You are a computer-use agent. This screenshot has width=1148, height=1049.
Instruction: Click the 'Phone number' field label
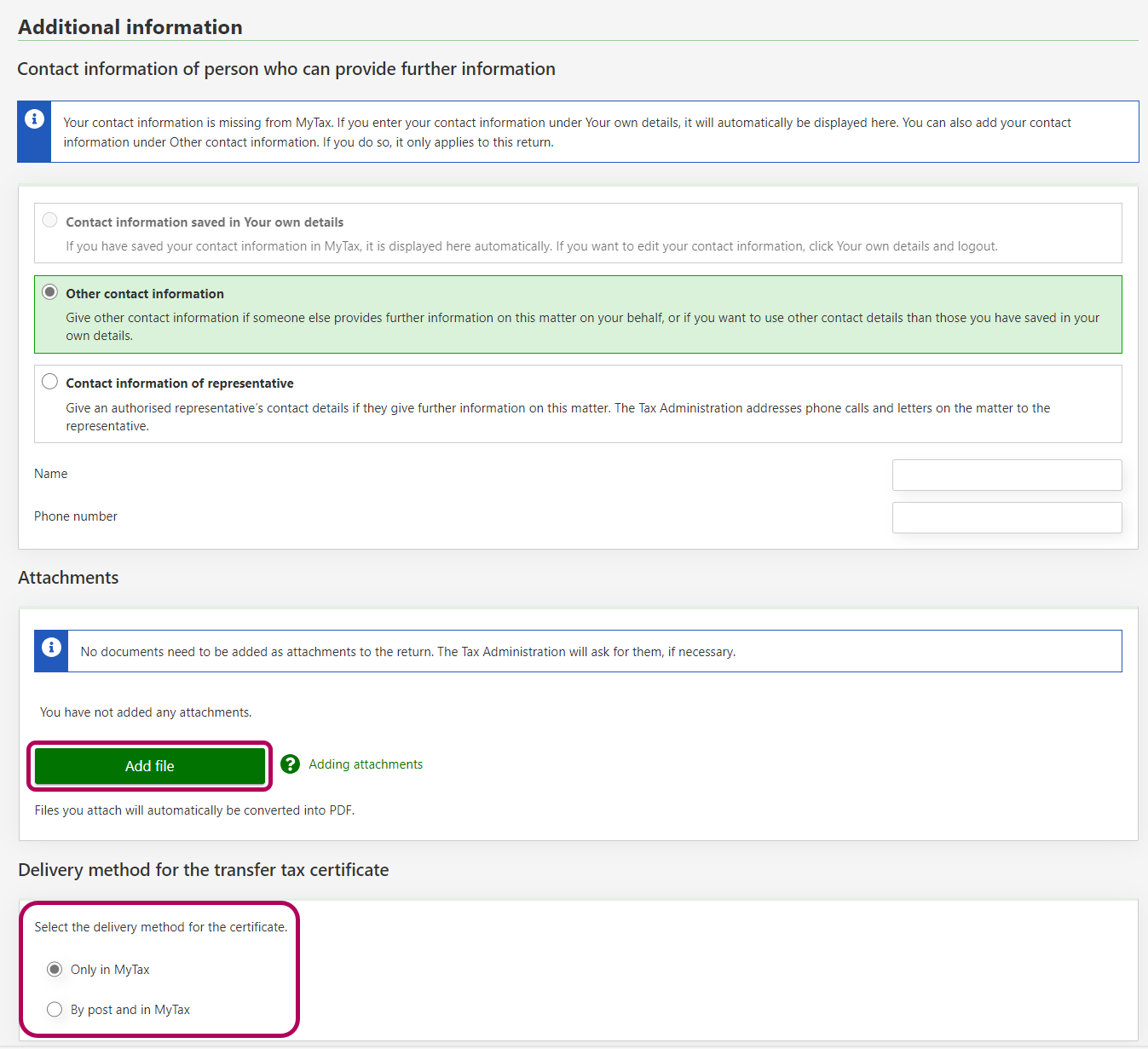point(76,516)
